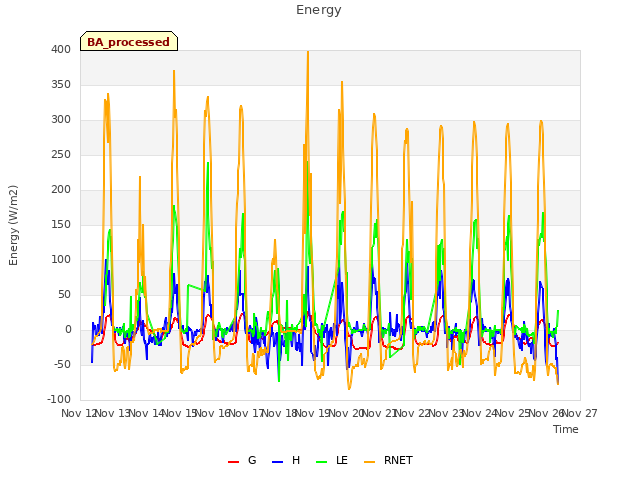Click the 400 y-axis label
The height and width of the screenshot is (480, 640).
tap(61, 49)
